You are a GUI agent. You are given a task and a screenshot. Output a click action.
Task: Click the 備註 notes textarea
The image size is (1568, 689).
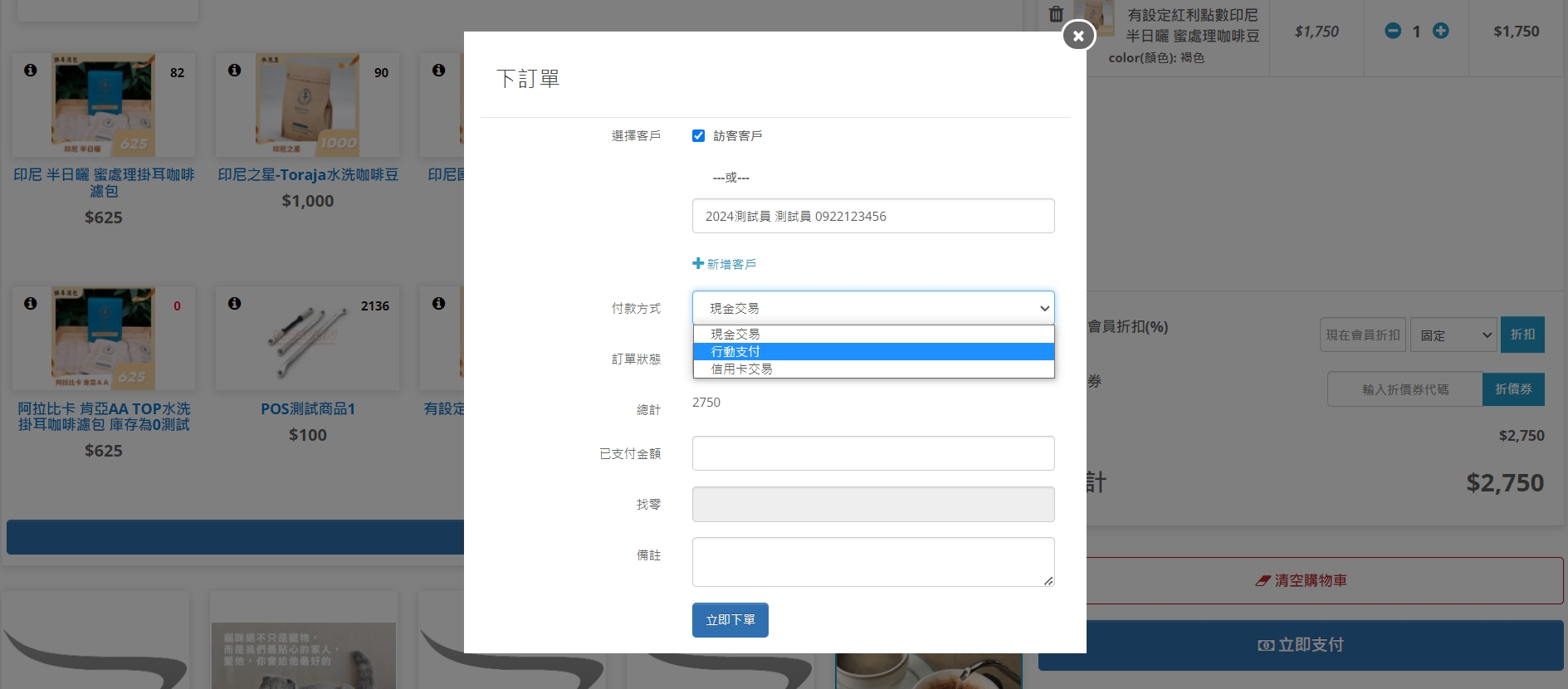pos(873,562)
